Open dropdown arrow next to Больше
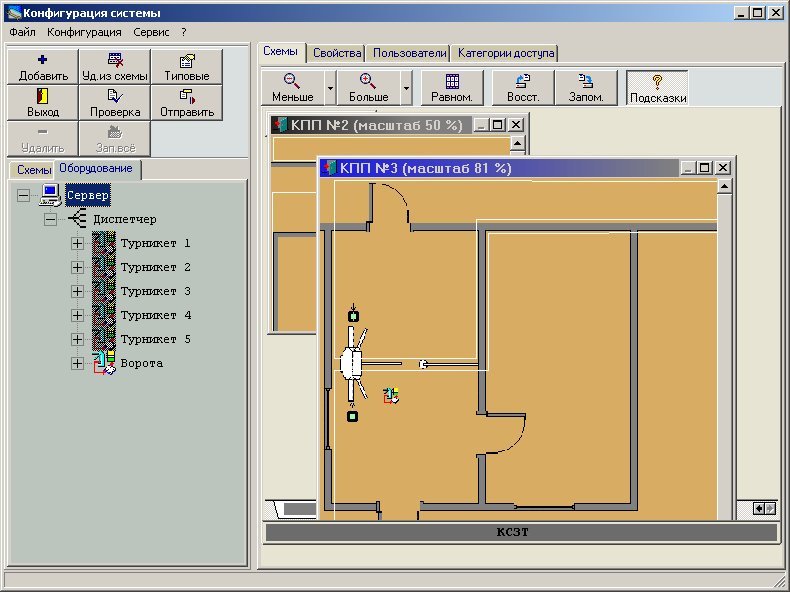The height and width of the screenshot is (592, 790). click(x=406, y=88)
